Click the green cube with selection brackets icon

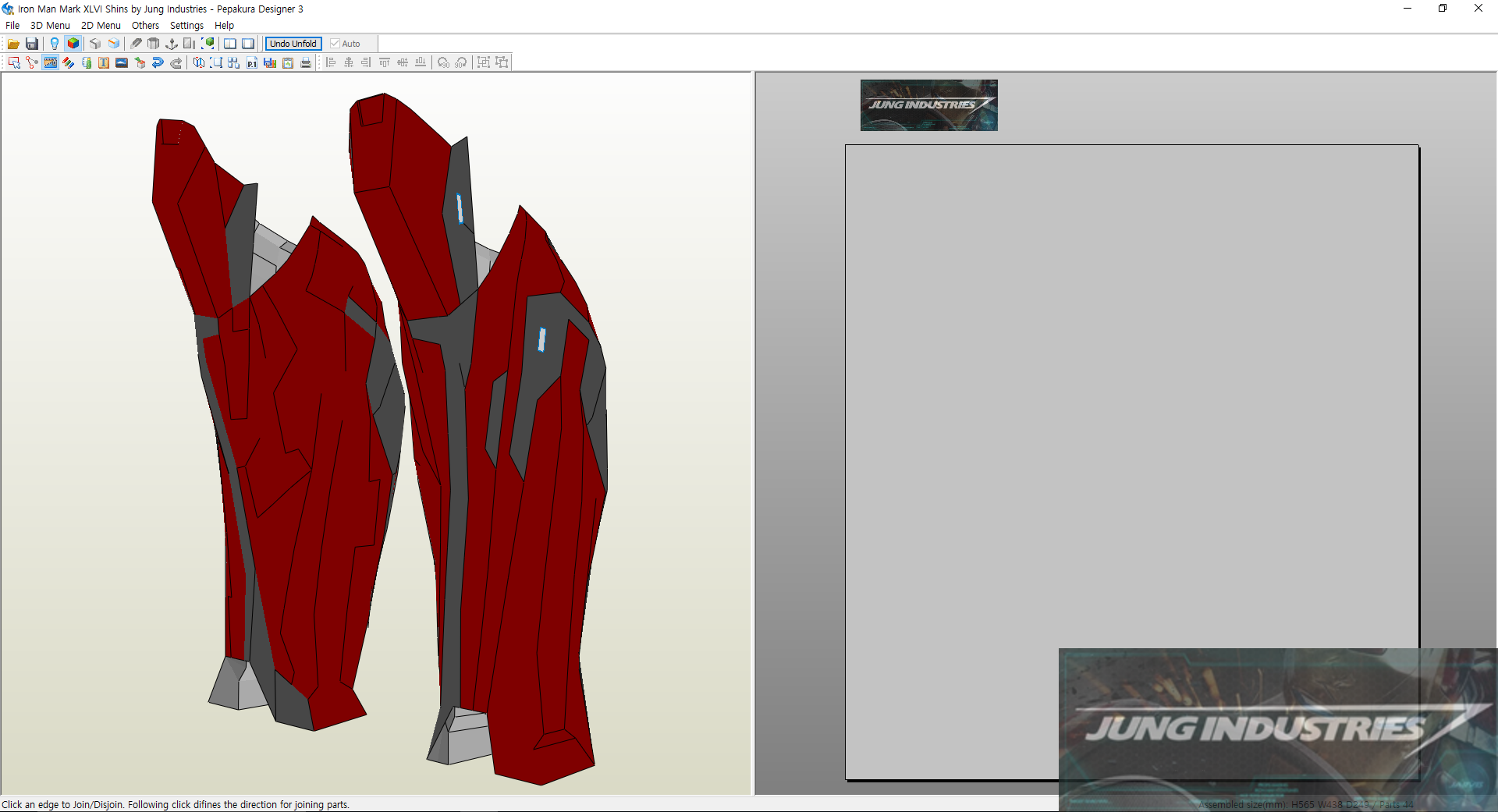[x=208, y=44]
